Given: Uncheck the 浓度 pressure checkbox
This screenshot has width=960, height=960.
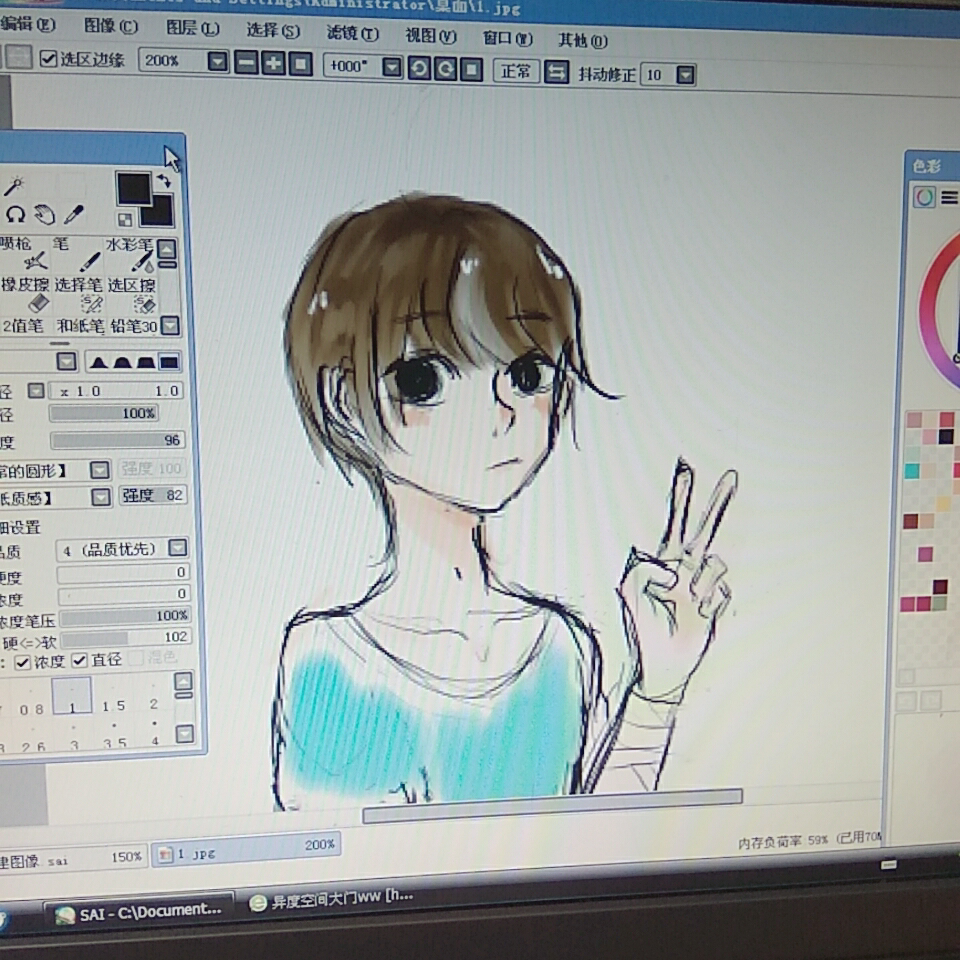Looking at the screenshot, I should [23, 662].
